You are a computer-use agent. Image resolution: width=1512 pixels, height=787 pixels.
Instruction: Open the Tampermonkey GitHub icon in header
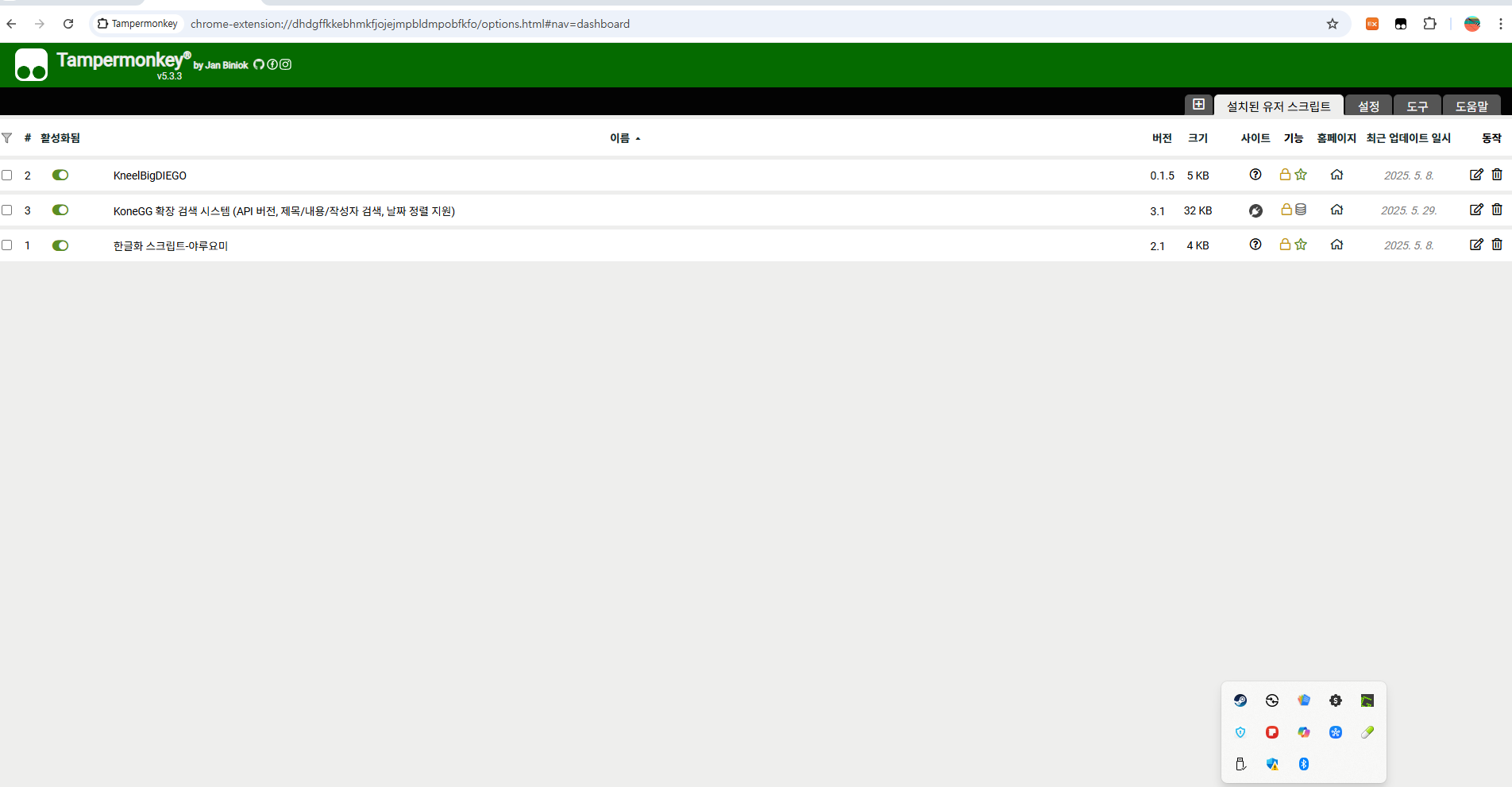click(259, 64)
